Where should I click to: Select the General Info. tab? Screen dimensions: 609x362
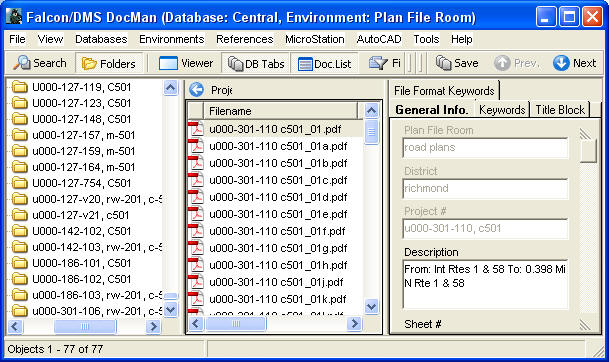pos(432,110)
